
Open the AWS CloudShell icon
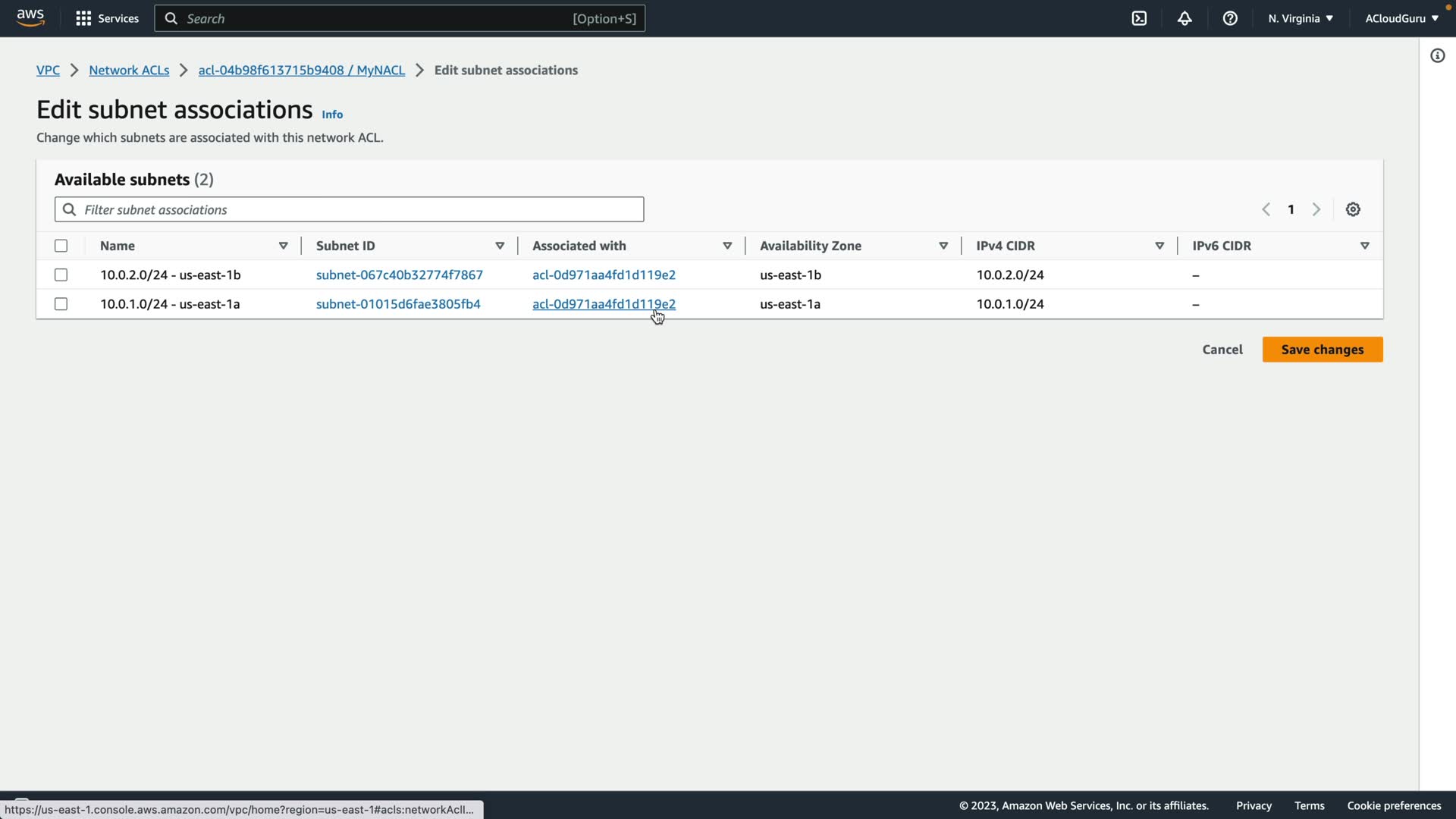pos(1139,18)
